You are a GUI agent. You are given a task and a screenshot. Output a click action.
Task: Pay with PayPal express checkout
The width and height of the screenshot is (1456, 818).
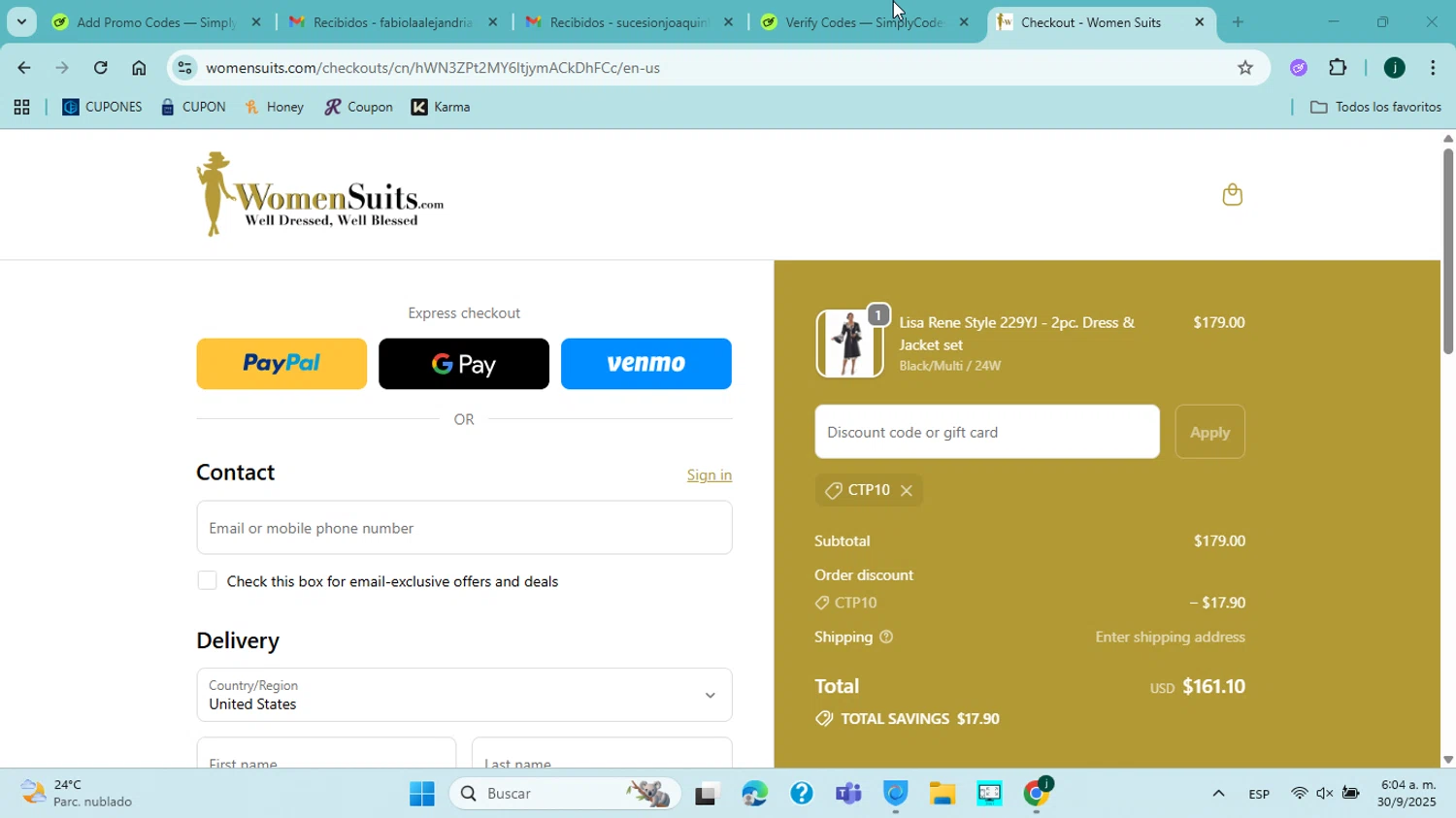pos(281,364)
